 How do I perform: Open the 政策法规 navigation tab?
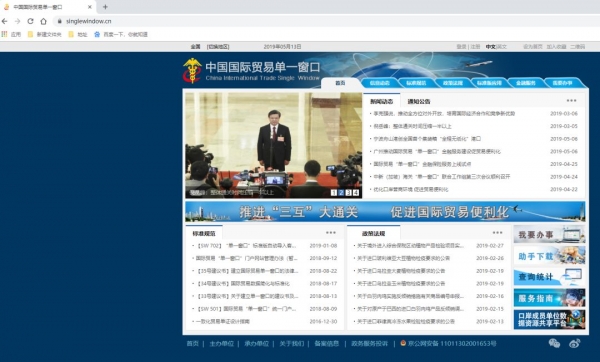pos(453,83)
